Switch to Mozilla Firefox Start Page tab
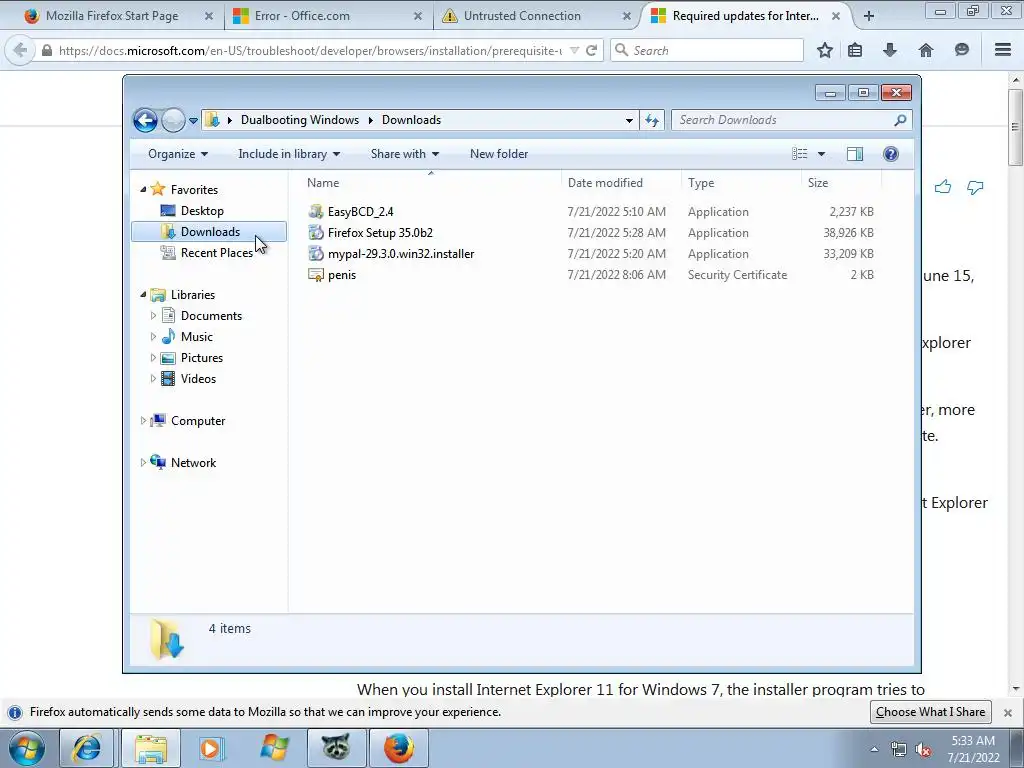Screen dimensions: 1024x768 tap(112, 16)
